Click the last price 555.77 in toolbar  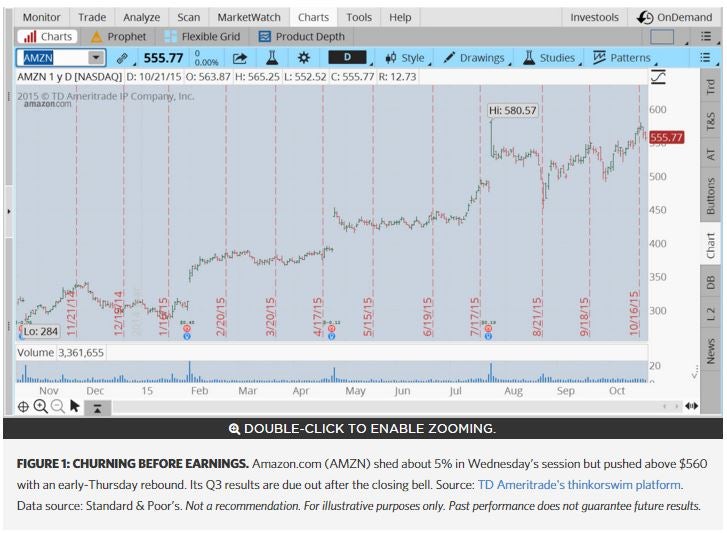[163, 58]
